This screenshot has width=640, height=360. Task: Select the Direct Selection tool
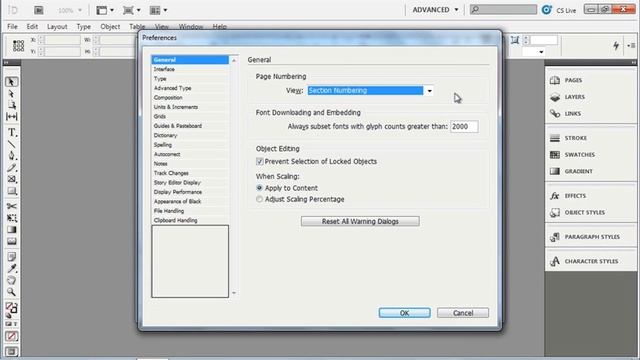click(11, 94)
